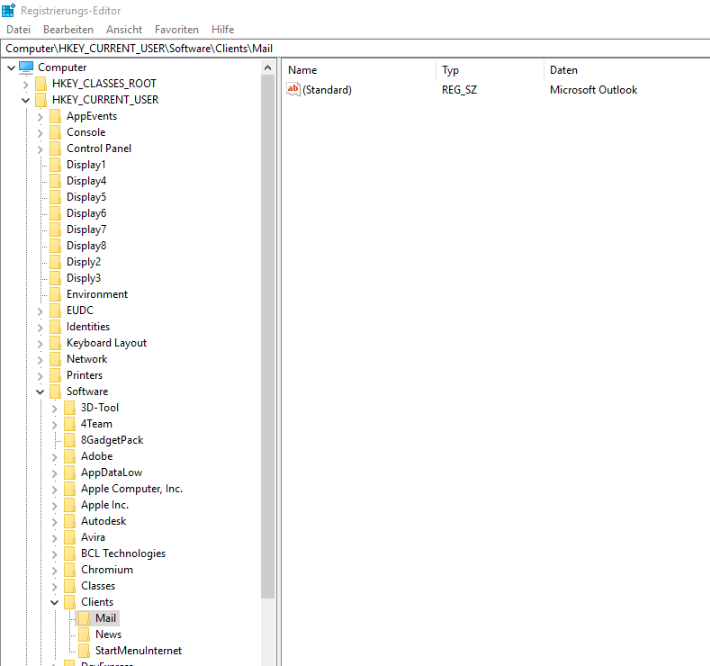This screenshot has height=666, width=710.
Task: Expand the Classes key
Action: (55, 586)
